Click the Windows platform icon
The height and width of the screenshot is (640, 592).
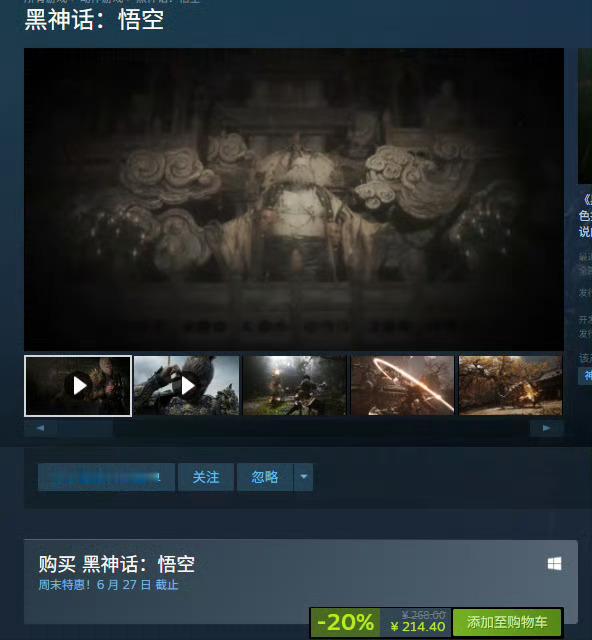click(x=554, y=564)
